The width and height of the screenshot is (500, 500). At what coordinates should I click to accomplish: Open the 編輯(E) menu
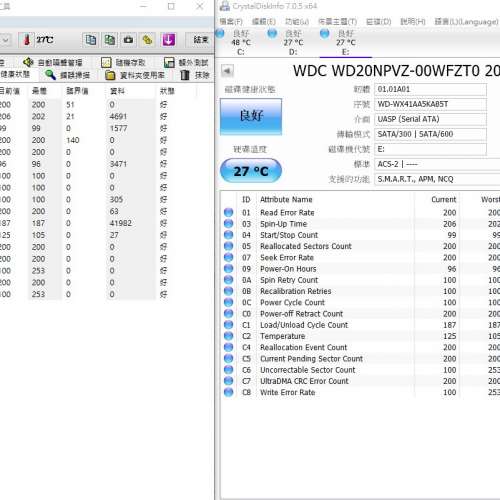click(x=264, y=22)
